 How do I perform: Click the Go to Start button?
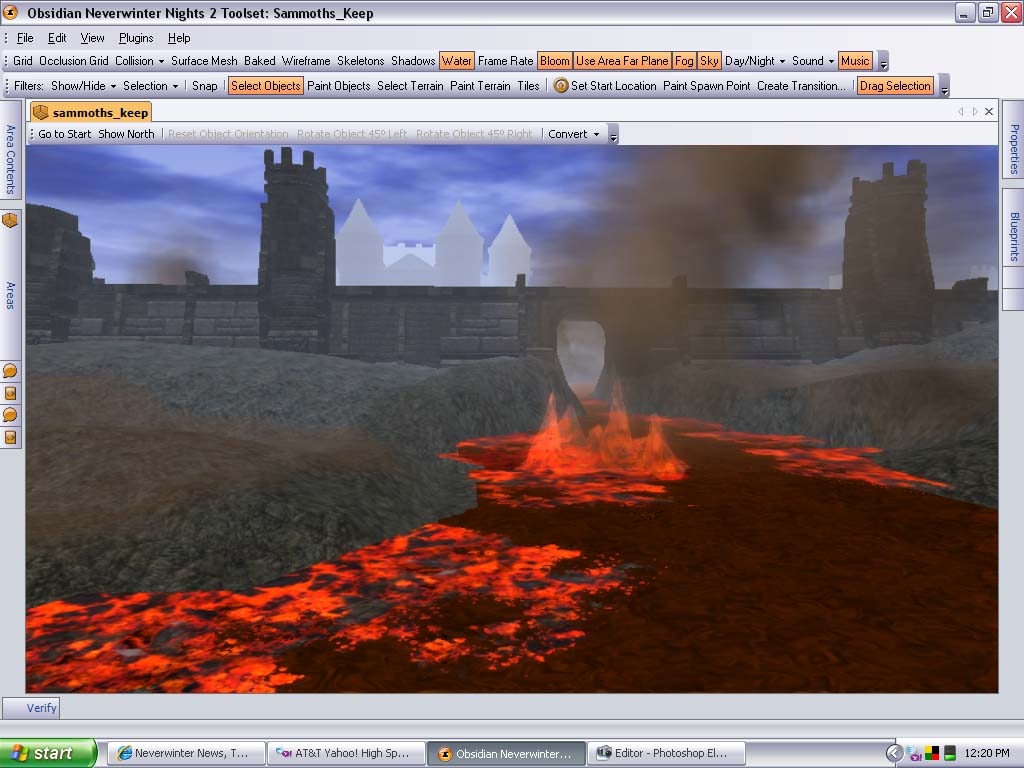click(64, 134)
